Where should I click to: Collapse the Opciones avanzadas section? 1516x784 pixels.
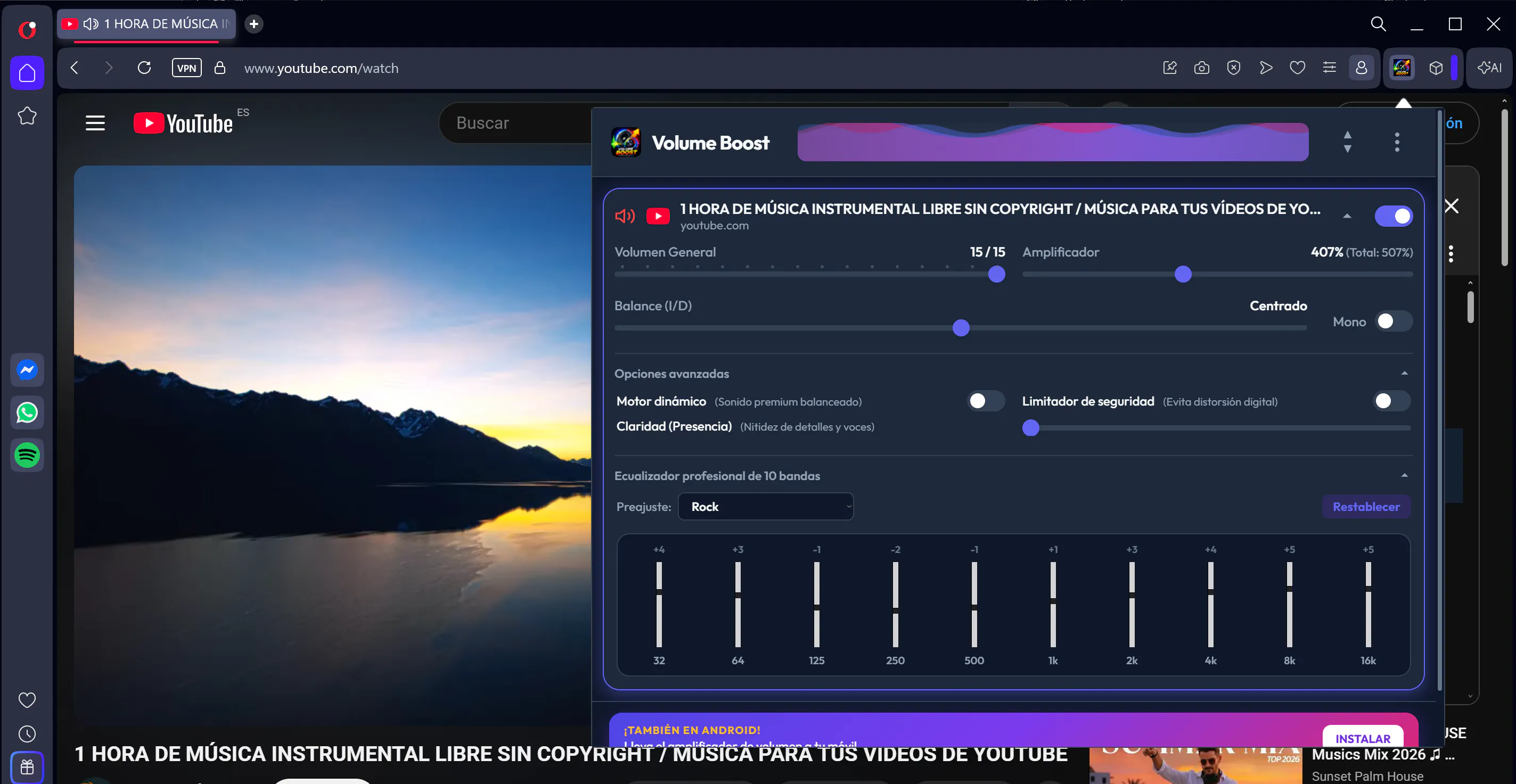point(1404,374)
